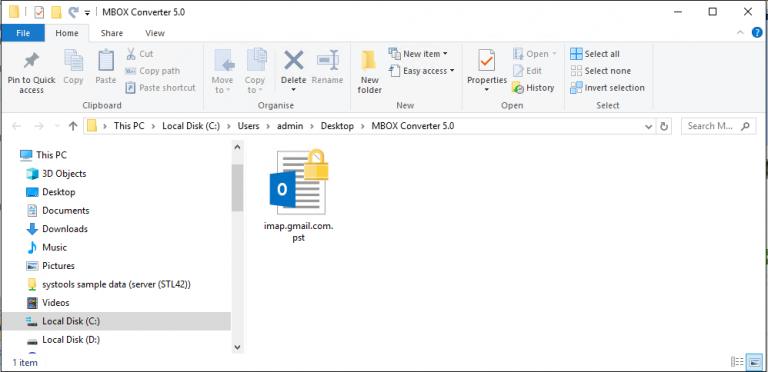Select the imap.gmail.com.pst file
Screen dimensions: 768x372
298,196
